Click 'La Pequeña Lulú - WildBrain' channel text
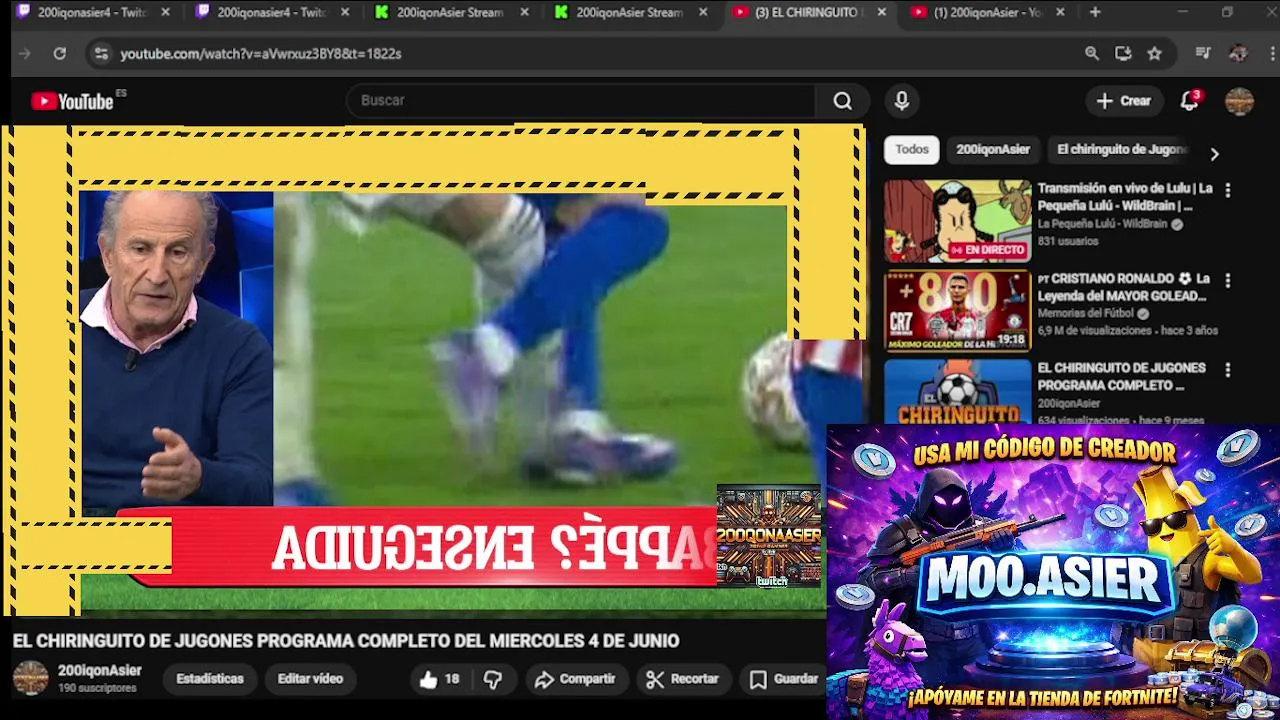Viewport: 1280px width, 720px height. pos(1102,224)
